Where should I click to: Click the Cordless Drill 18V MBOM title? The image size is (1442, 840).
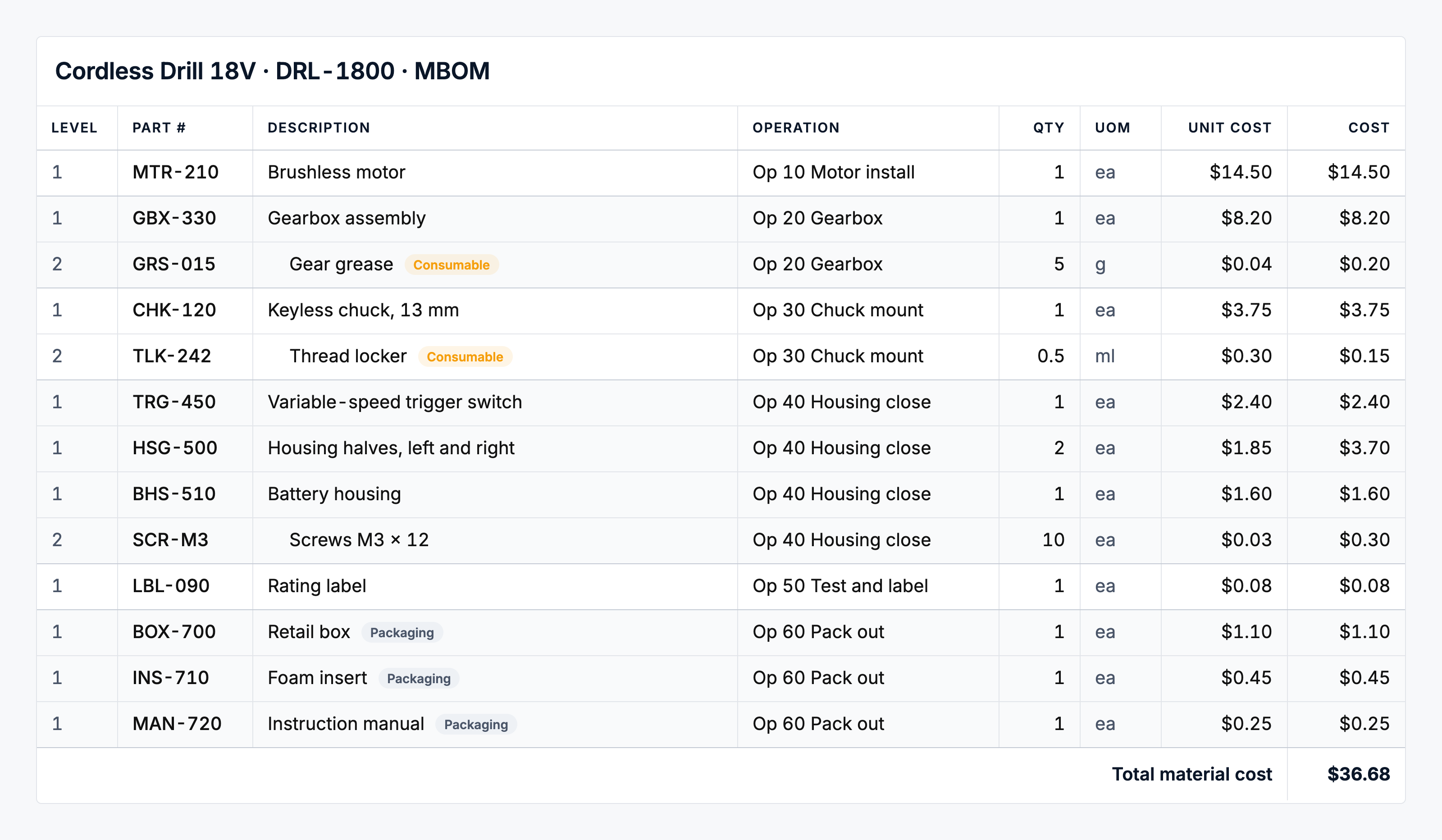pos(272,72)
